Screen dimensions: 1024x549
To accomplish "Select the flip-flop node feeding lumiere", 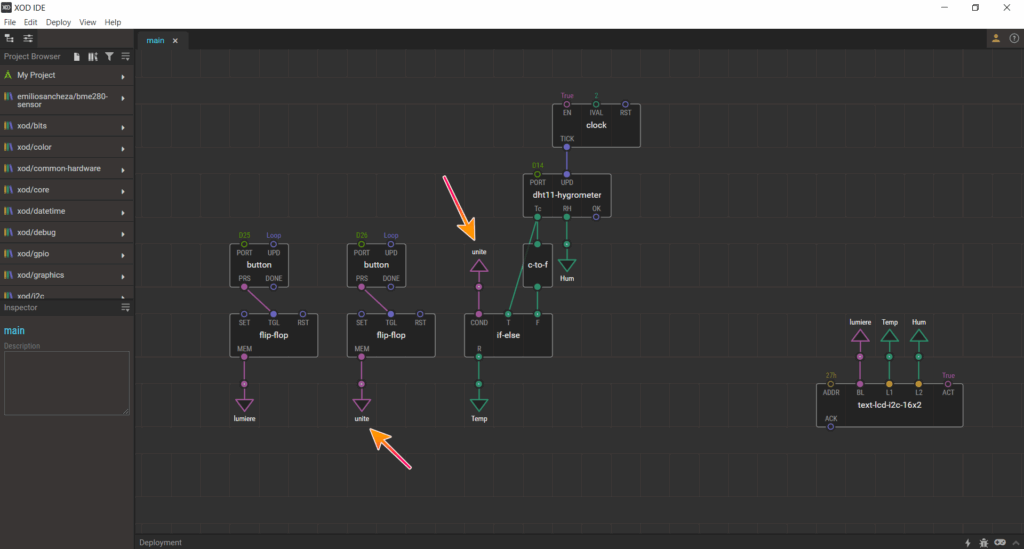I will 274,336.
